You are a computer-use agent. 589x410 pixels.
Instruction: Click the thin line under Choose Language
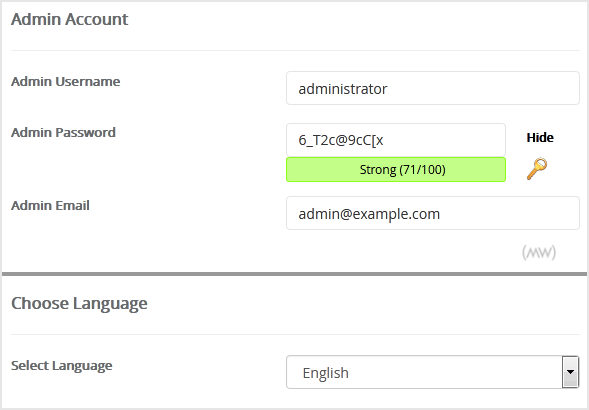[x=295, y=334]
